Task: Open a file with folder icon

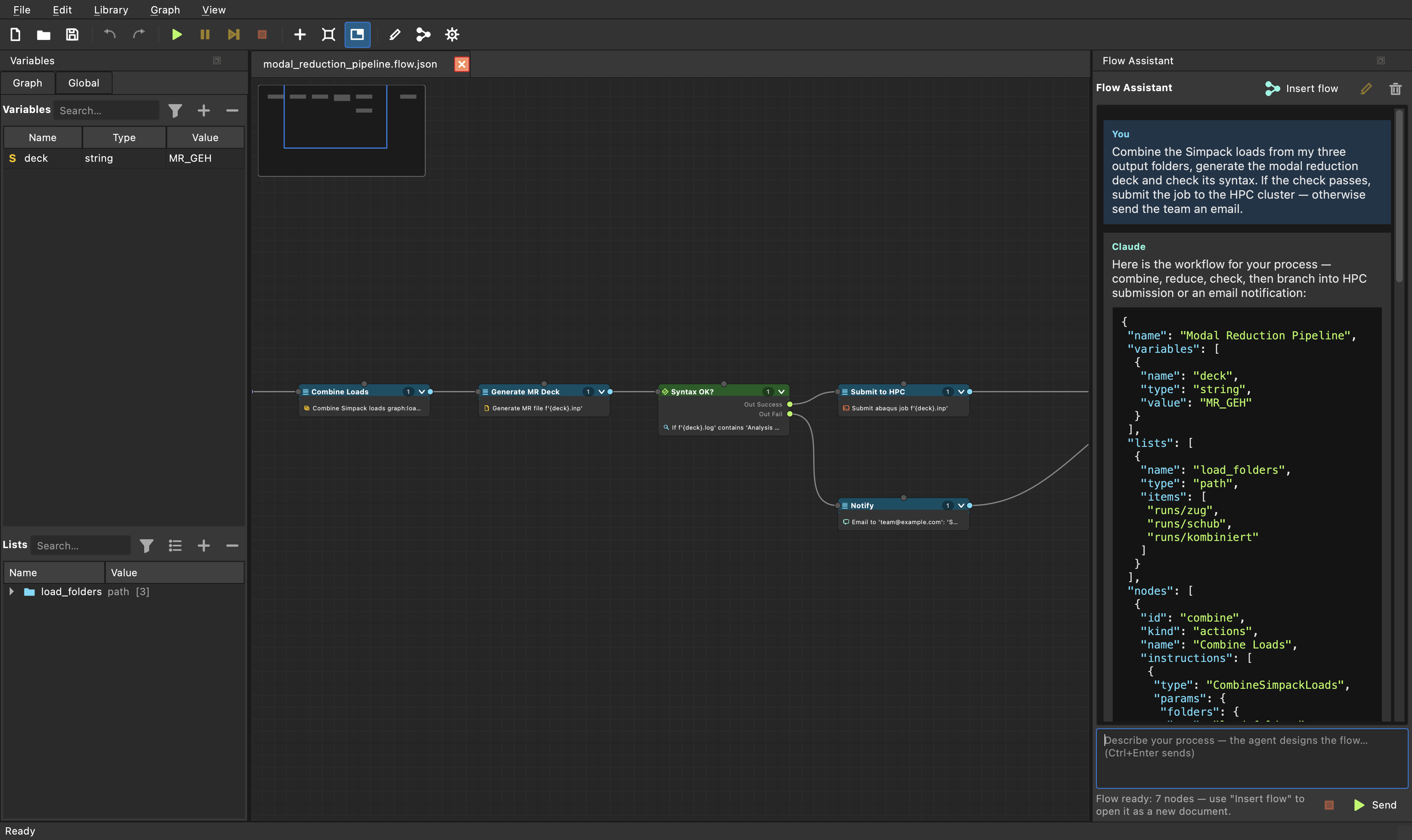Action: (x=44, y=34)
